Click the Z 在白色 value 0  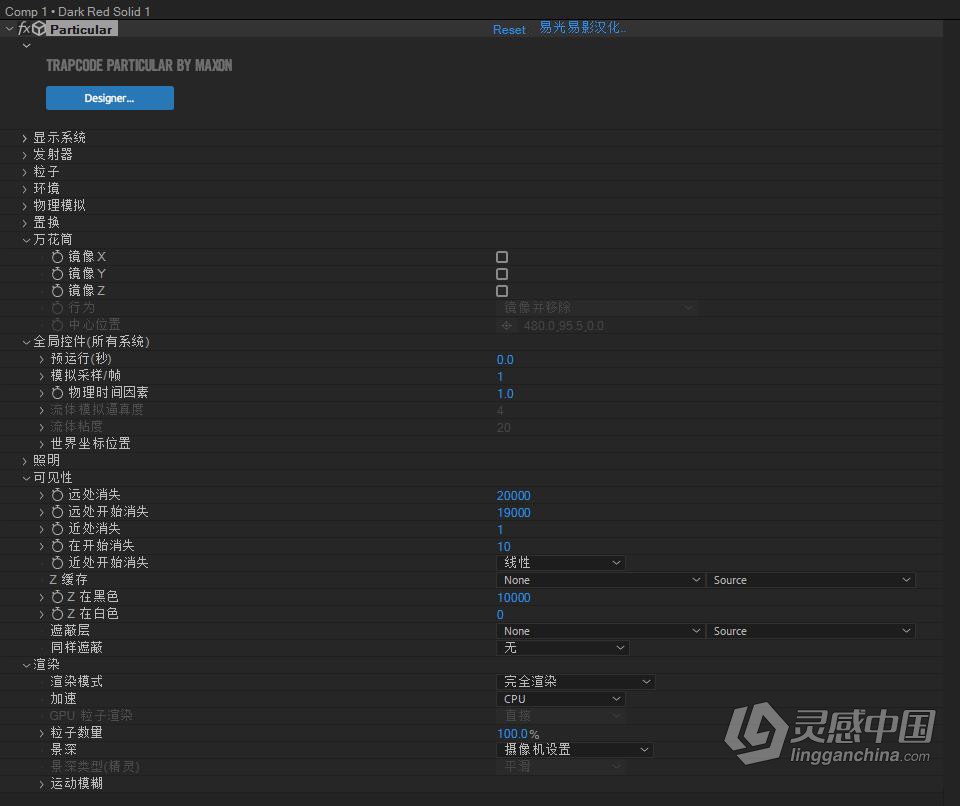tap(500, 614)
